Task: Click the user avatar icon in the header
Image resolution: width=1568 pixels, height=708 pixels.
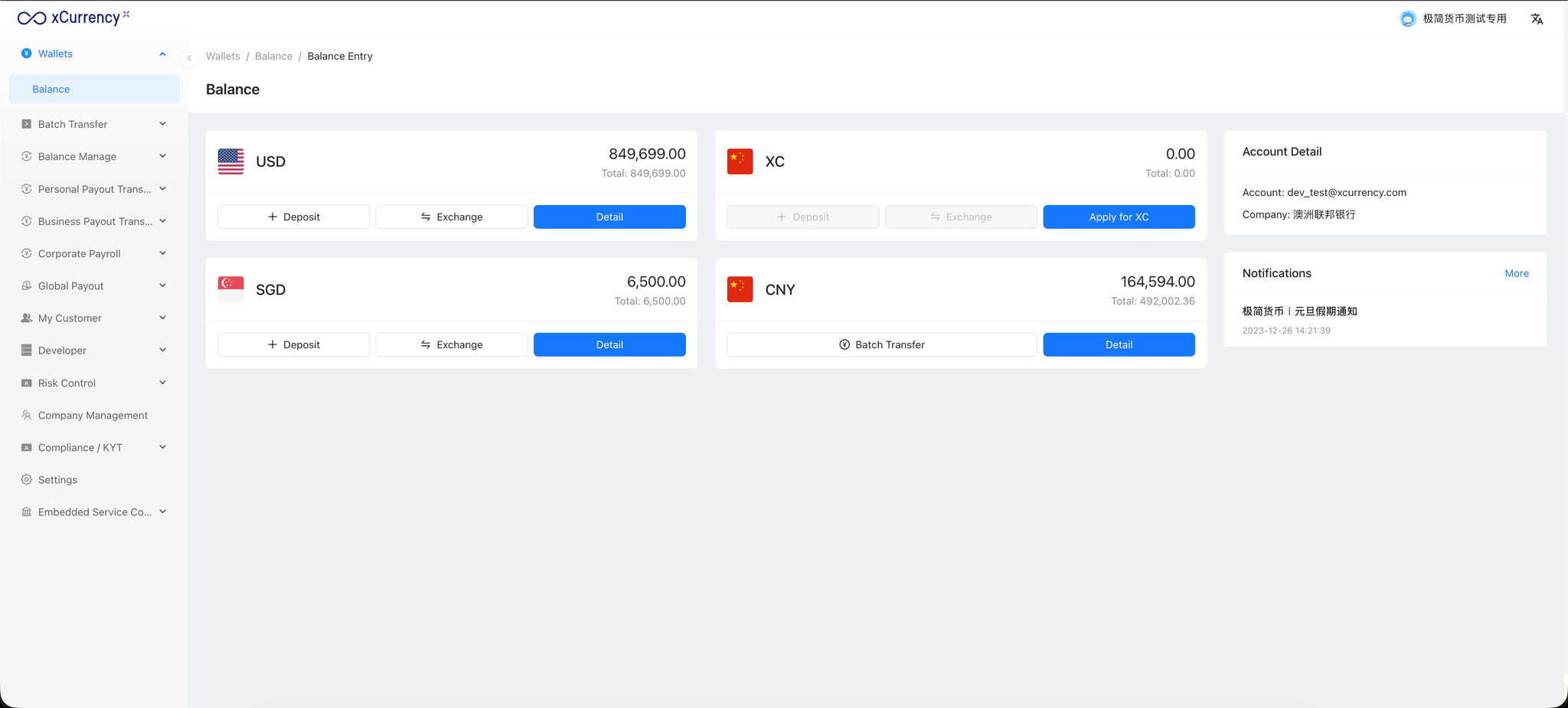Action: click(1408, 19)
